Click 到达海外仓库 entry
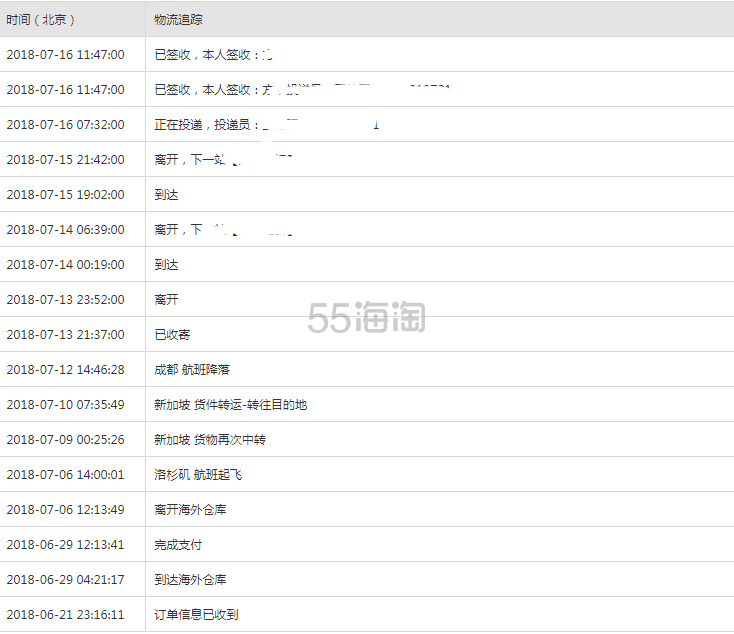734x634 pixels. (x=191, y=580)
